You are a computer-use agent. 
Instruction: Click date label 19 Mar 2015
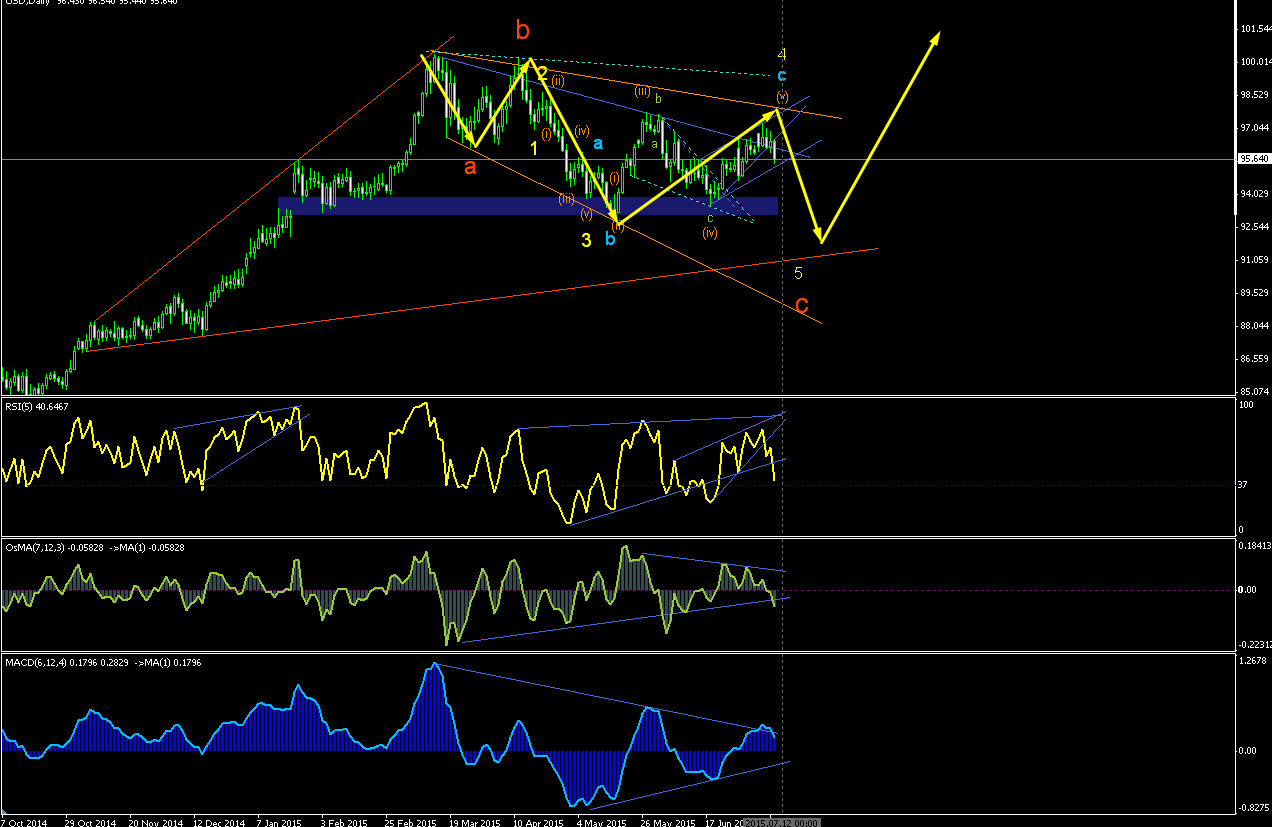[473, 822]
